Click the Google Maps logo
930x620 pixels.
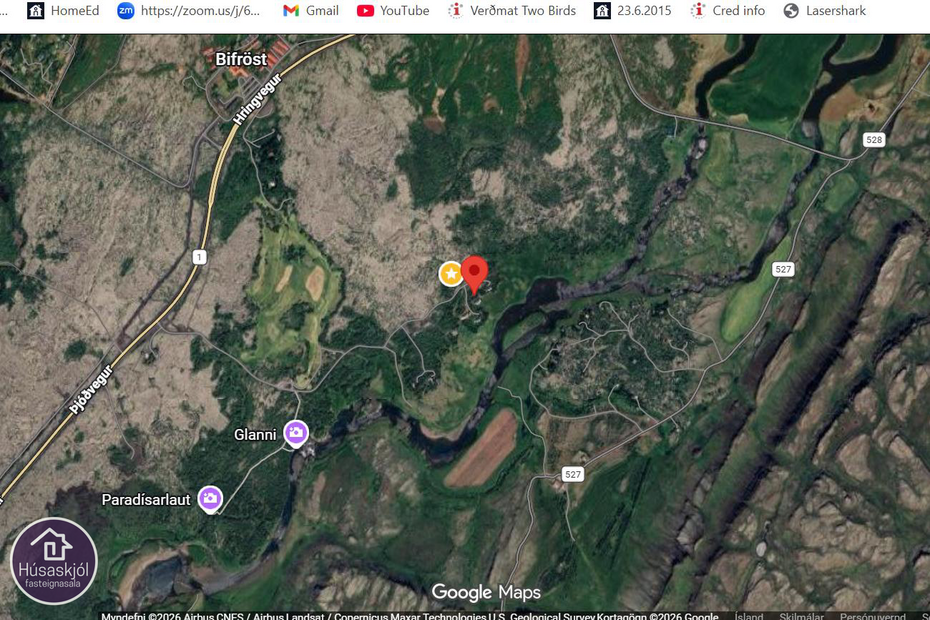pos(485,593)
